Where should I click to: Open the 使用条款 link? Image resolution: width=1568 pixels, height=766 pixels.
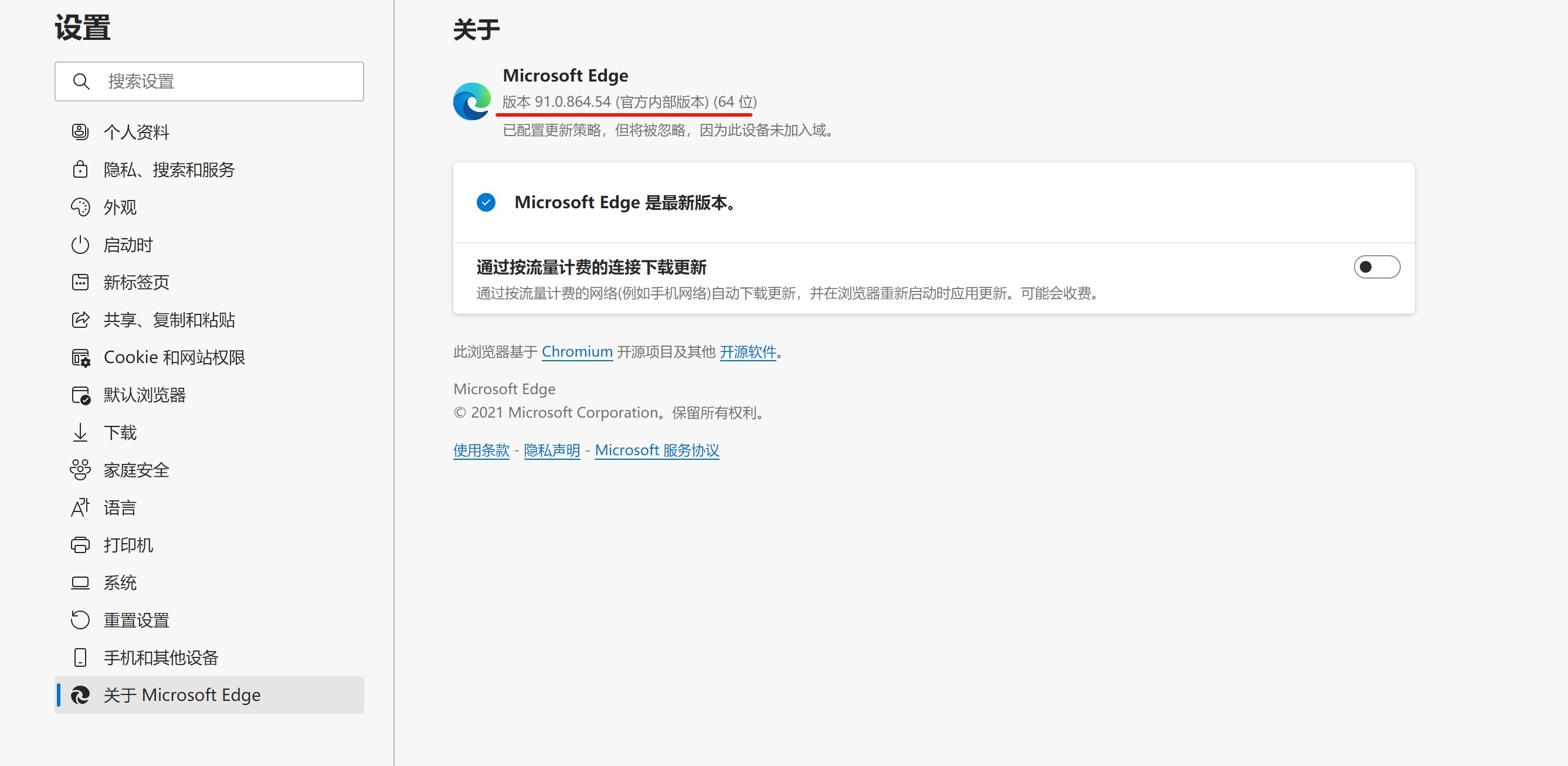[481, 450]
